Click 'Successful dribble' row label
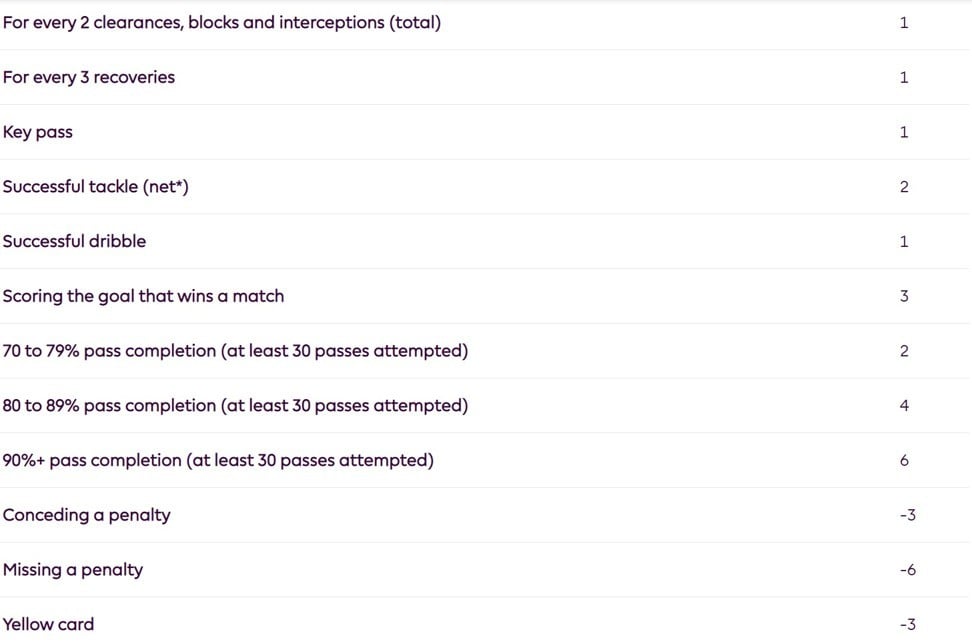This screenshot has height=644, width=972. pos(74,241)
